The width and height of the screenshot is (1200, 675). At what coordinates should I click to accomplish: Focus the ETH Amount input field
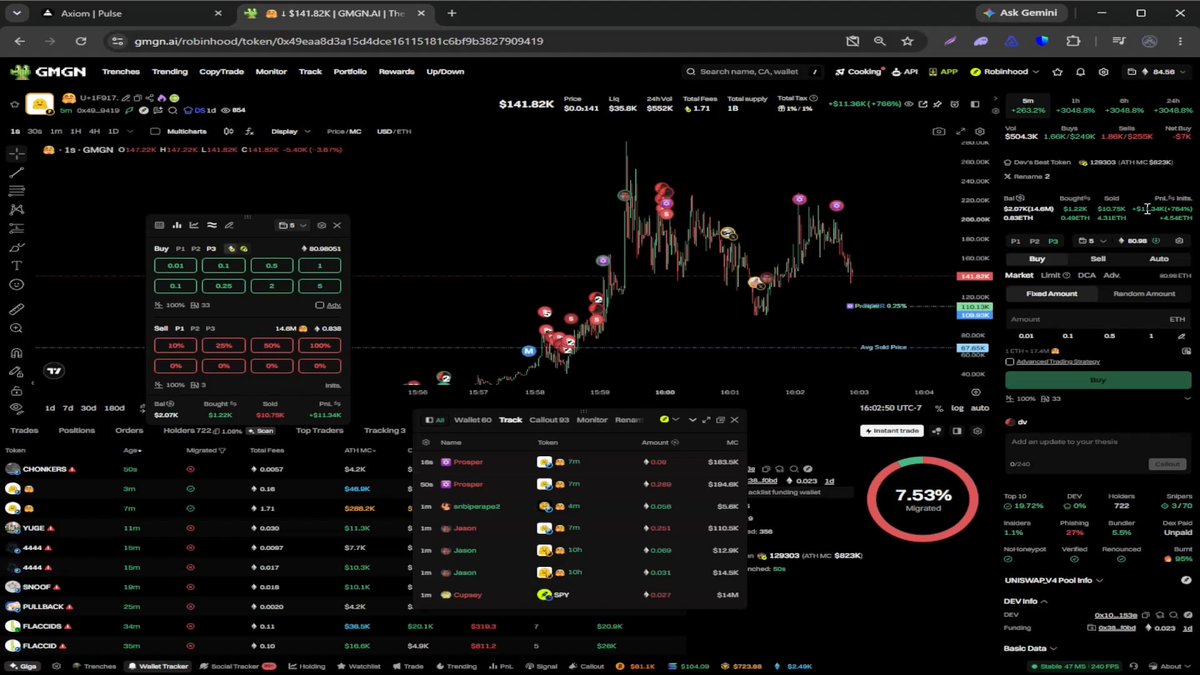[1098, 318]
